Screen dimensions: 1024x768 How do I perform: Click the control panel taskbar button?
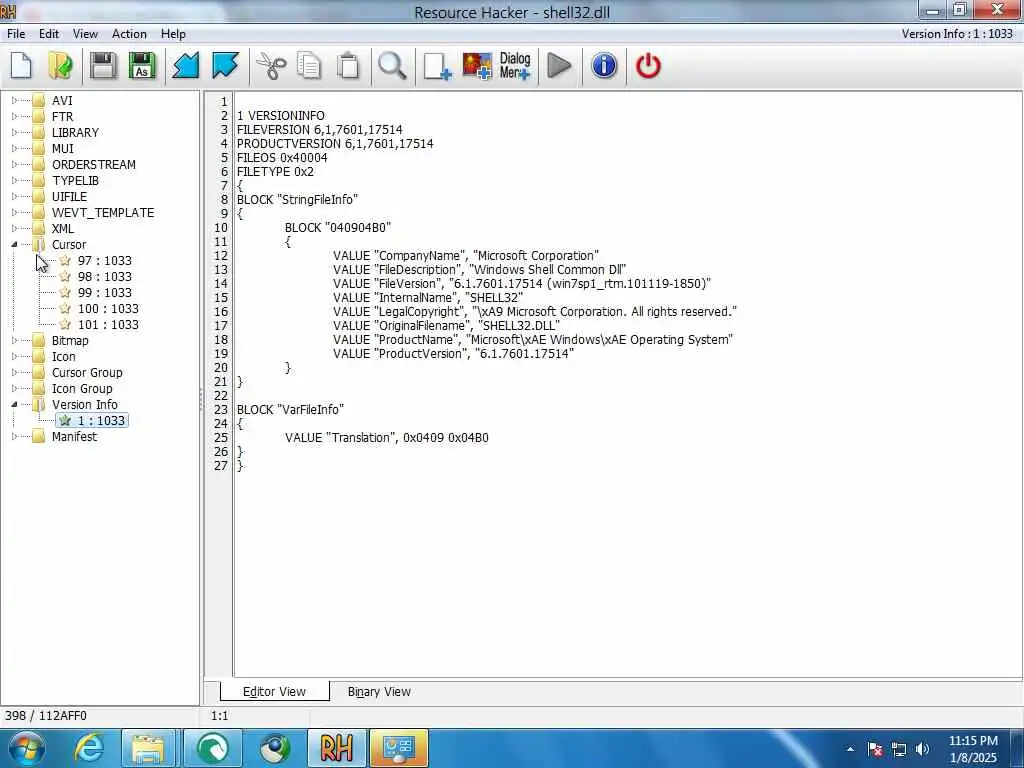[x=399, y=748]
